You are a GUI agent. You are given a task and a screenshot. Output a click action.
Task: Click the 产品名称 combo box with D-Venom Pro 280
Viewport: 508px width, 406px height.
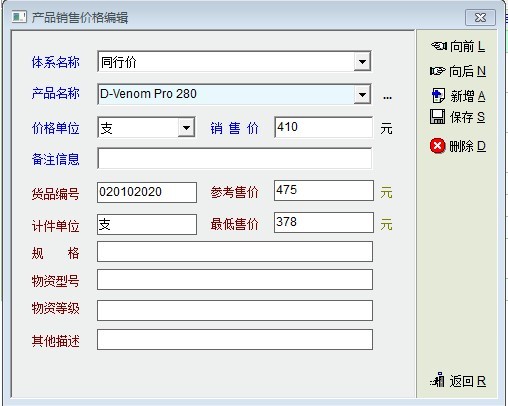tap(234, 94)
